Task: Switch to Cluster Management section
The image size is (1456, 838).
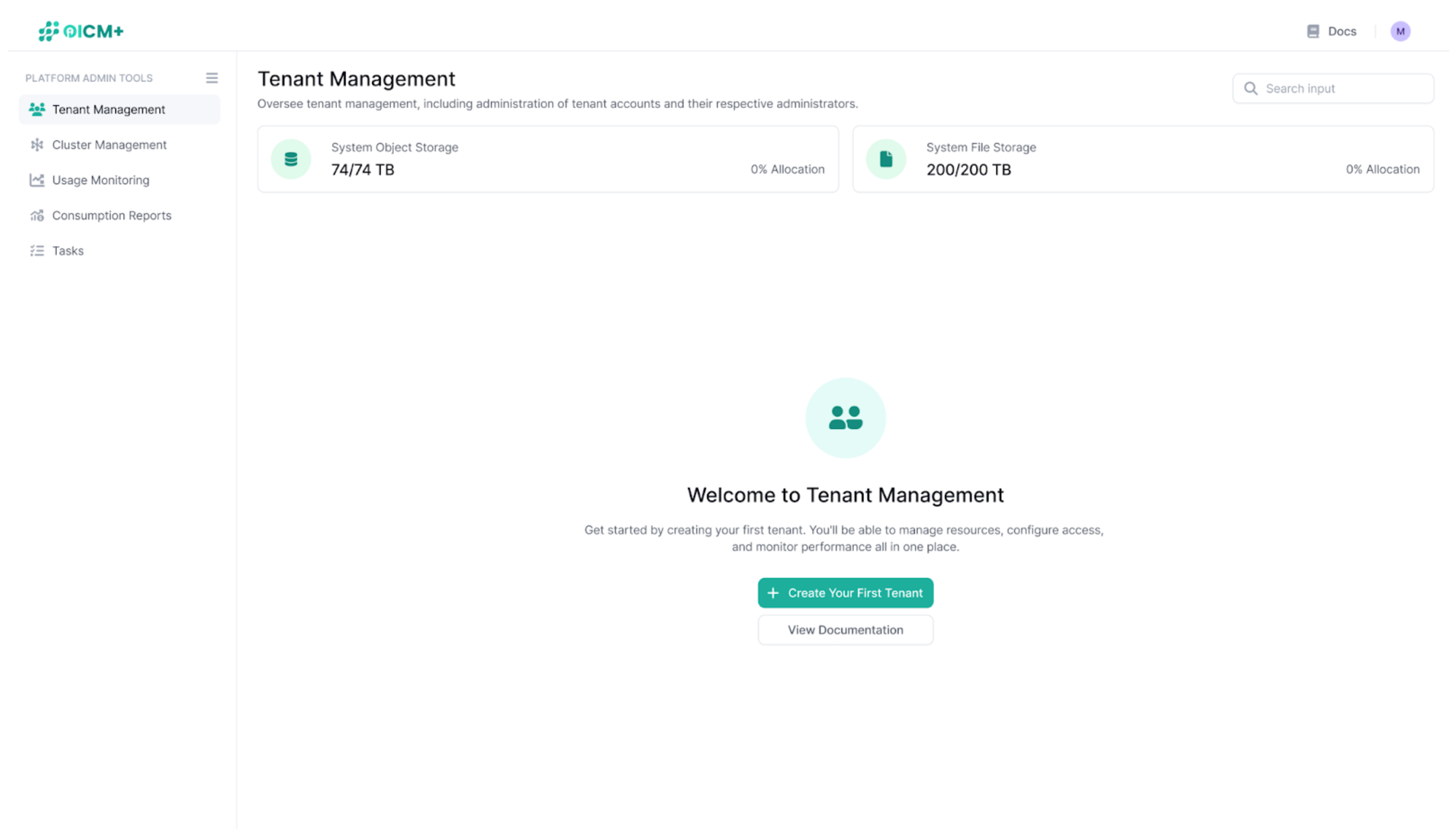Action: [x=109, y=144]
